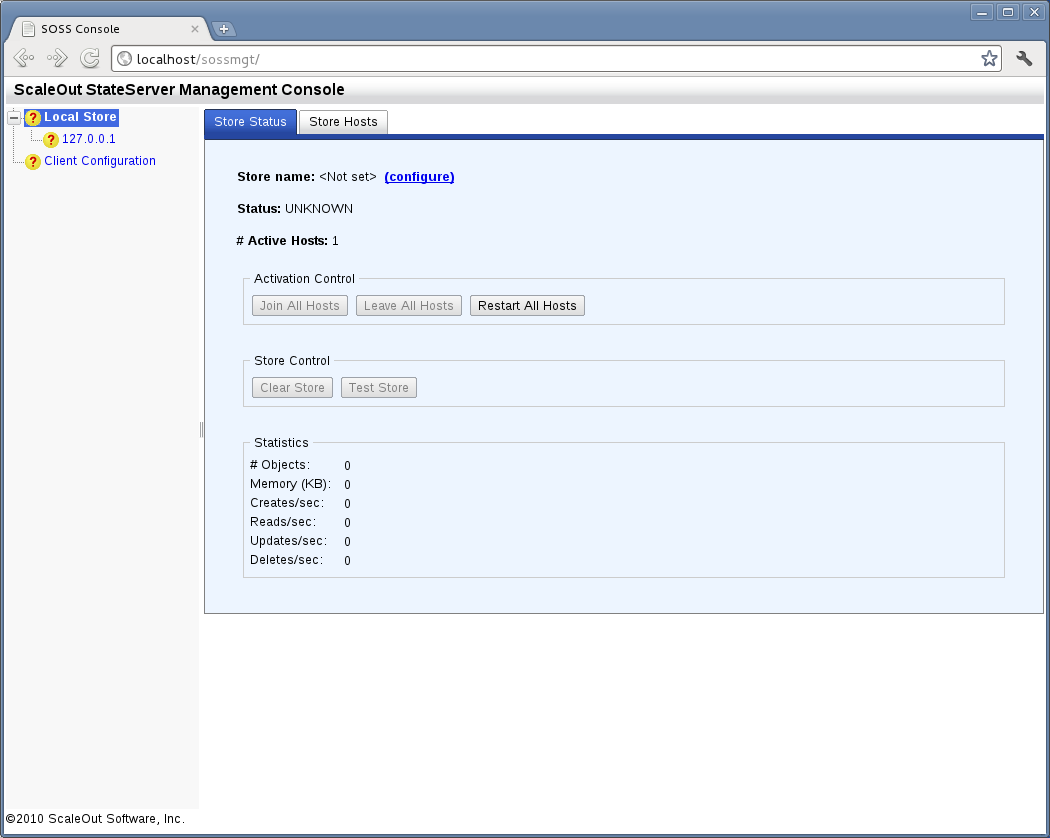The width and height of the screenshot is (1050, 838).
Task: Open Client Configuration in the tree
Action: (x=100, y=161)
